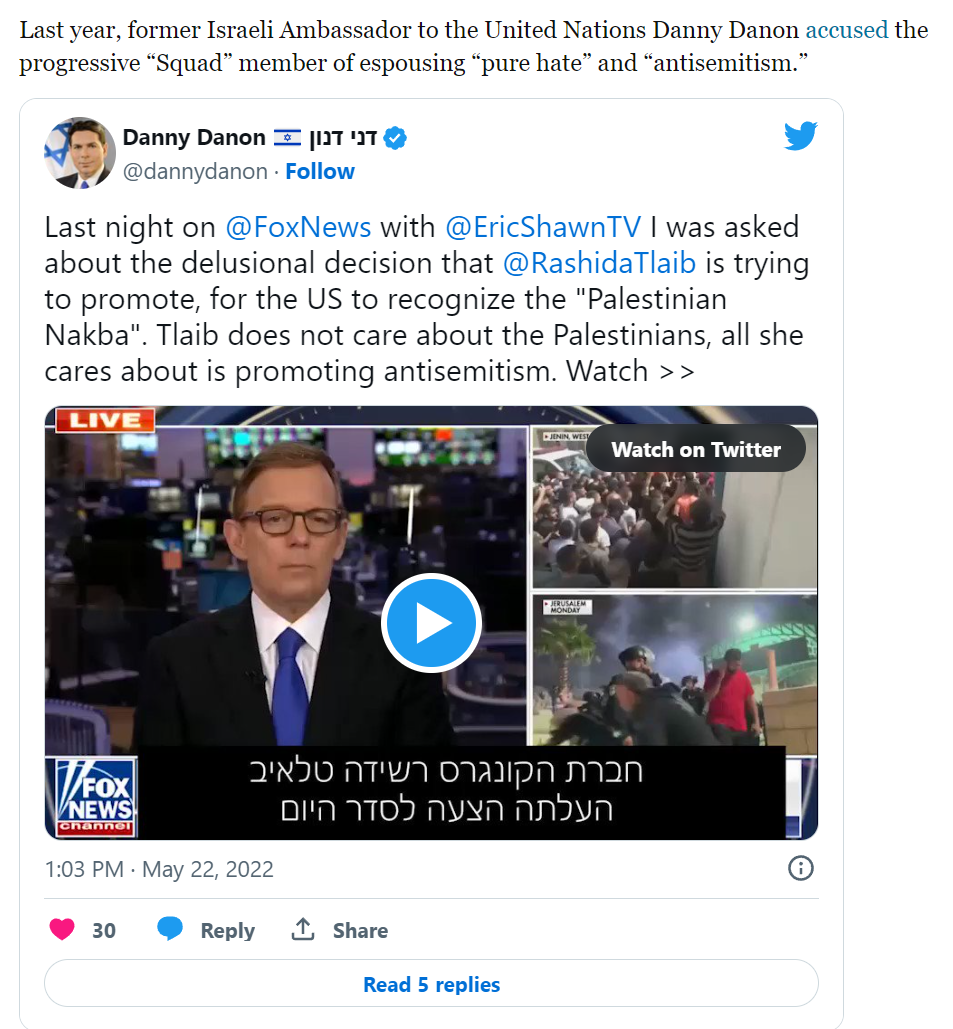The image size is (953, 1029).
Task: Open the tweet timestamp May 22, 2022
Action: [159, 869]
